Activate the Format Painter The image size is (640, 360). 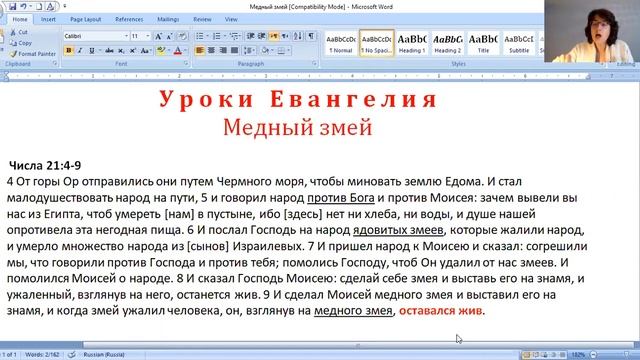(x=33, y=53)
